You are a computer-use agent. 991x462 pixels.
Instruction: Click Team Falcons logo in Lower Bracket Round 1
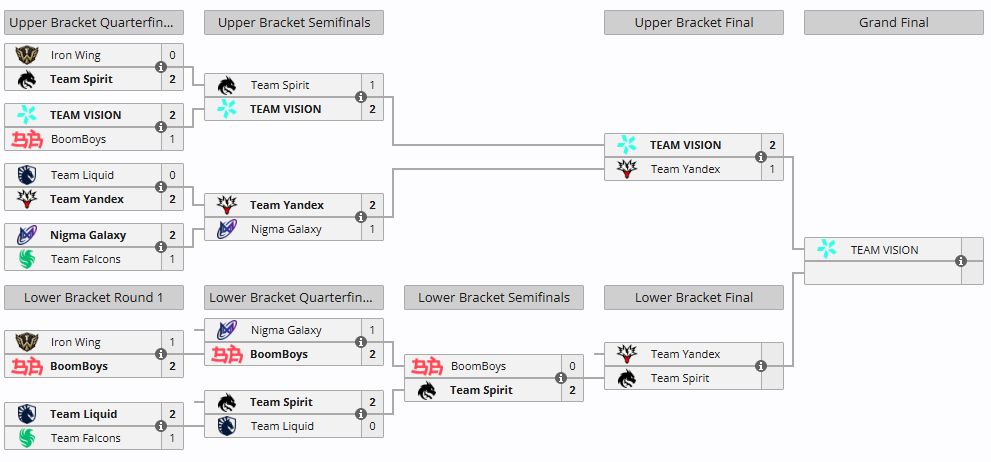pos(27,438)
